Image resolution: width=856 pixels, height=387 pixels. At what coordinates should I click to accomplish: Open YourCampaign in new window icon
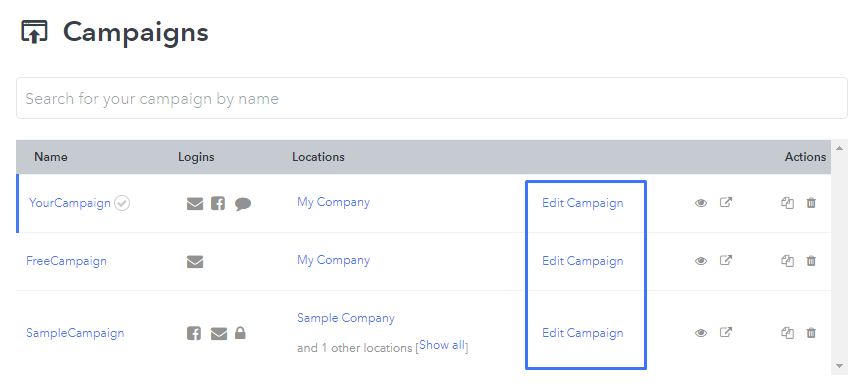click(726, 203)
